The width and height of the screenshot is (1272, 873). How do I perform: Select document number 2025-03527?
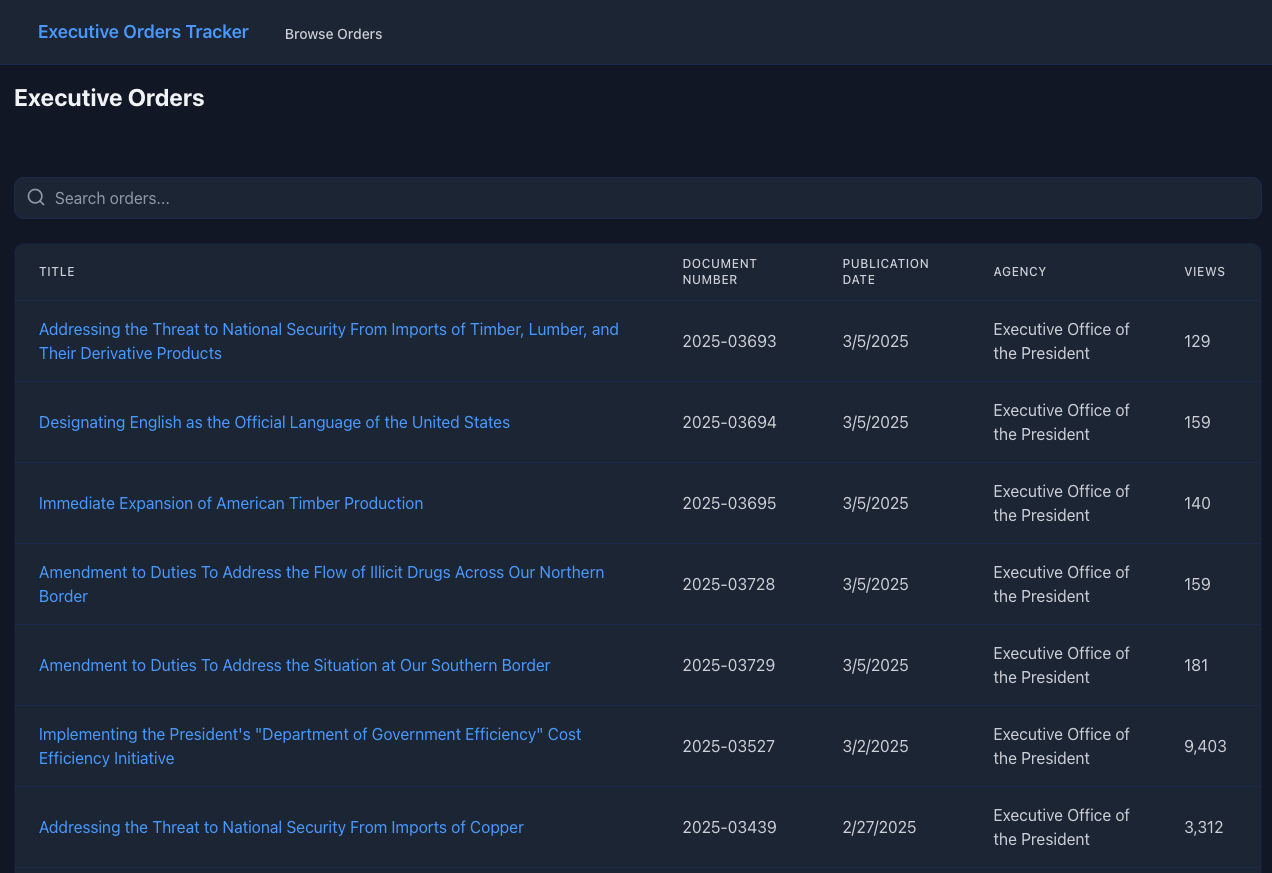[x=729, y=746]
